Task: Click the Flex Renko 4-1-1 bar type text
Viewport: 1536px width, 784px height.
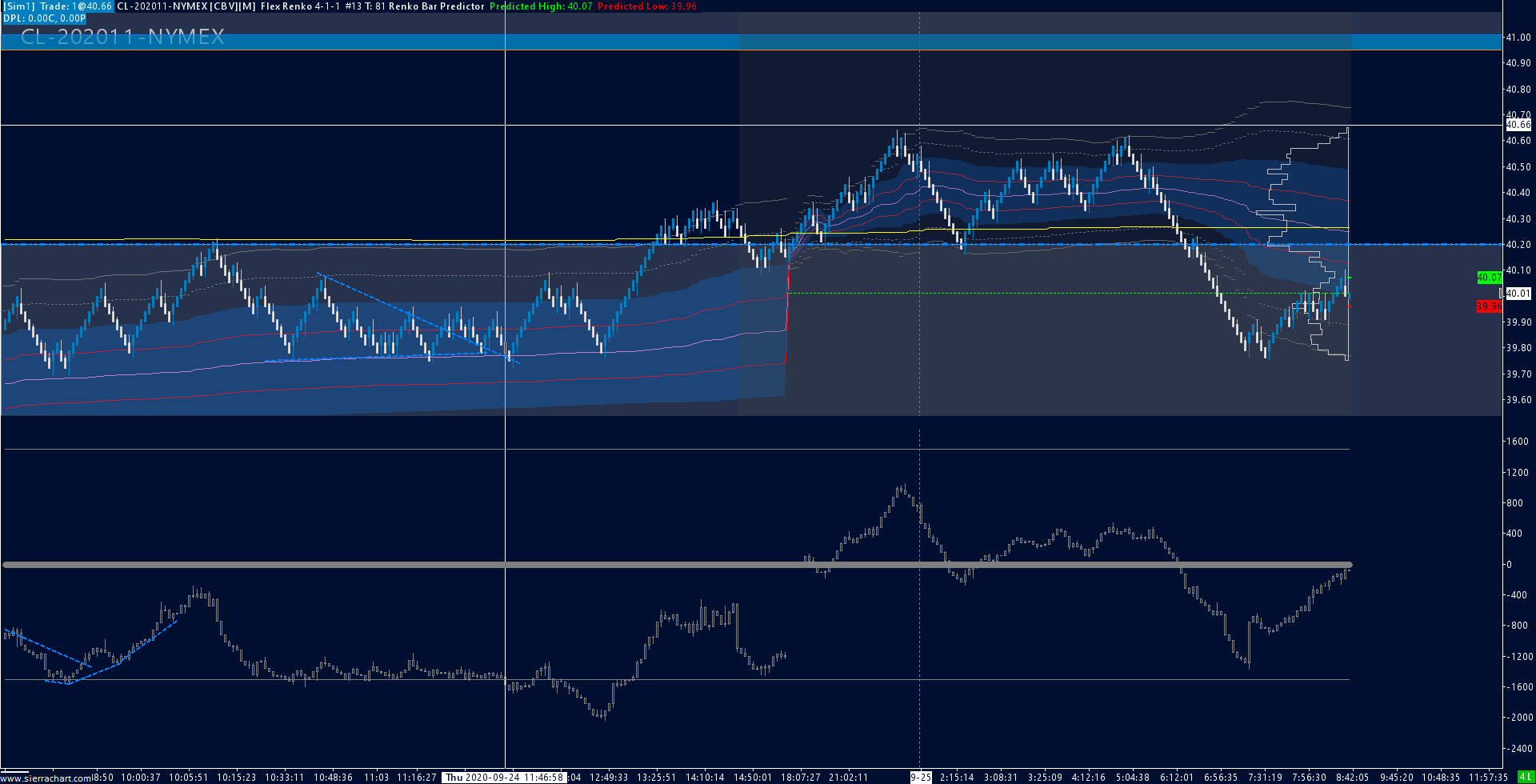Action: coord(301,6)
